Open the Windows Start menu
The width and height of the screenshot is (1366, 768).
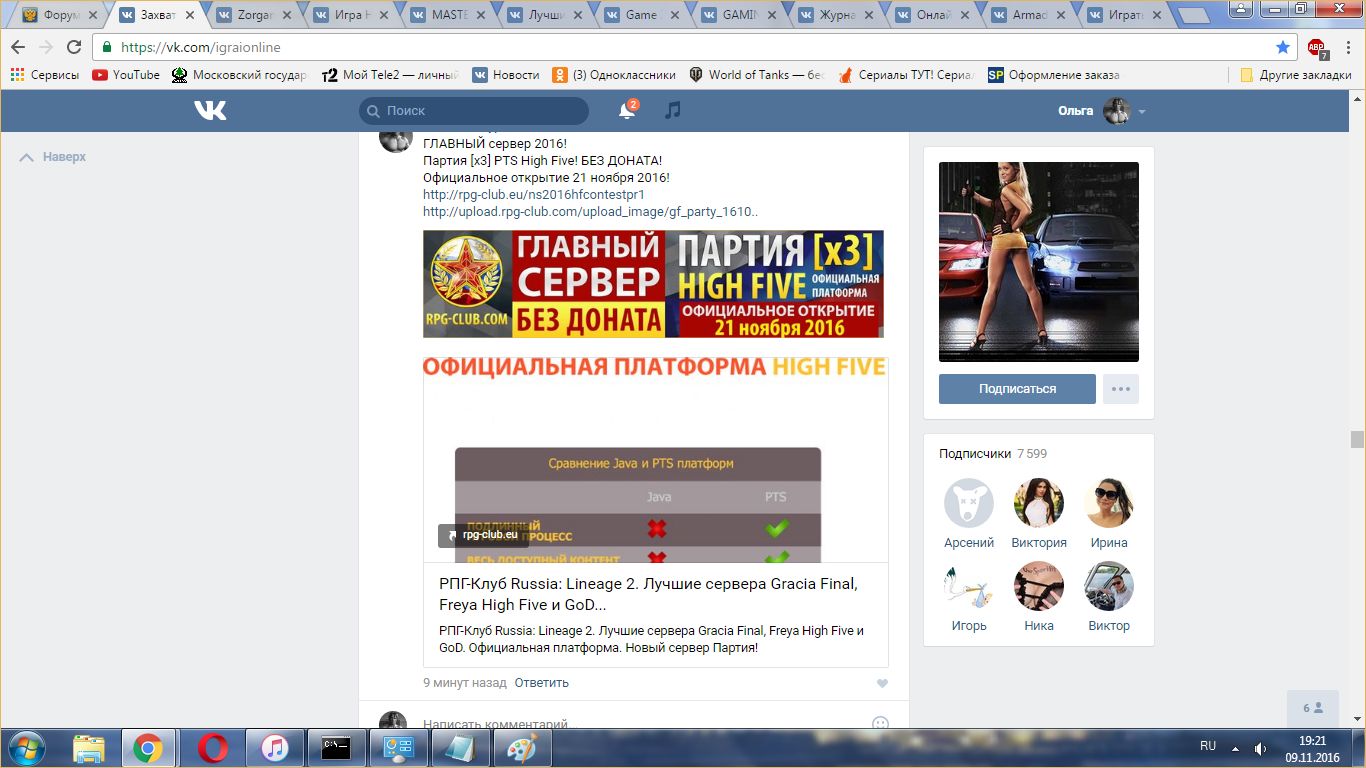click(x=25, y=748)
